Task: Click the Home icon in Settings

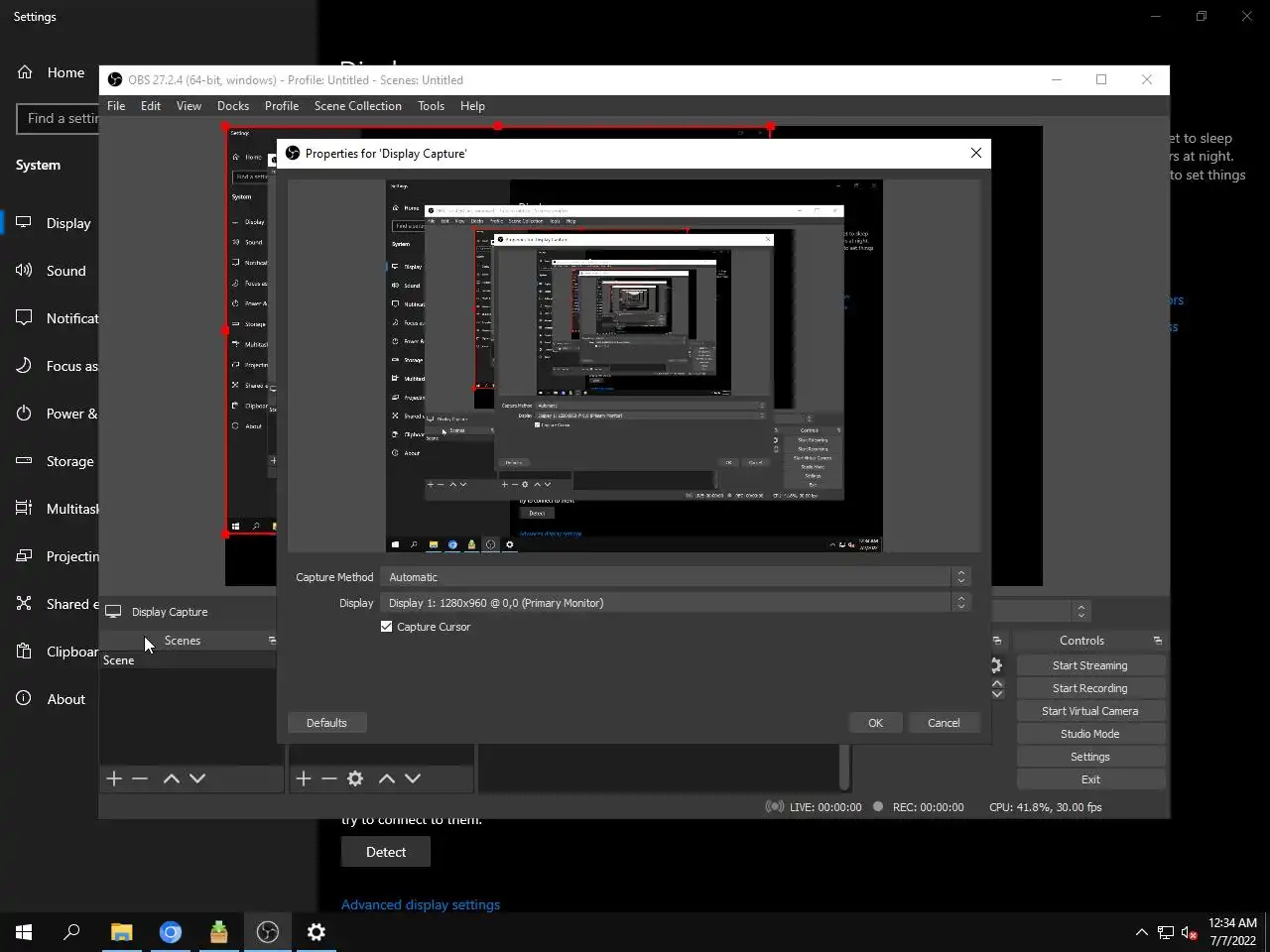Action: [25, 72]
